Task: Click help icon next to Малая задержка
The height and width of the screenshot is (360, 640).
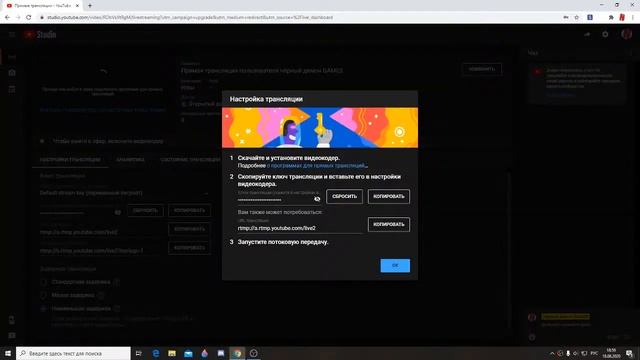Action: point(100,295)
